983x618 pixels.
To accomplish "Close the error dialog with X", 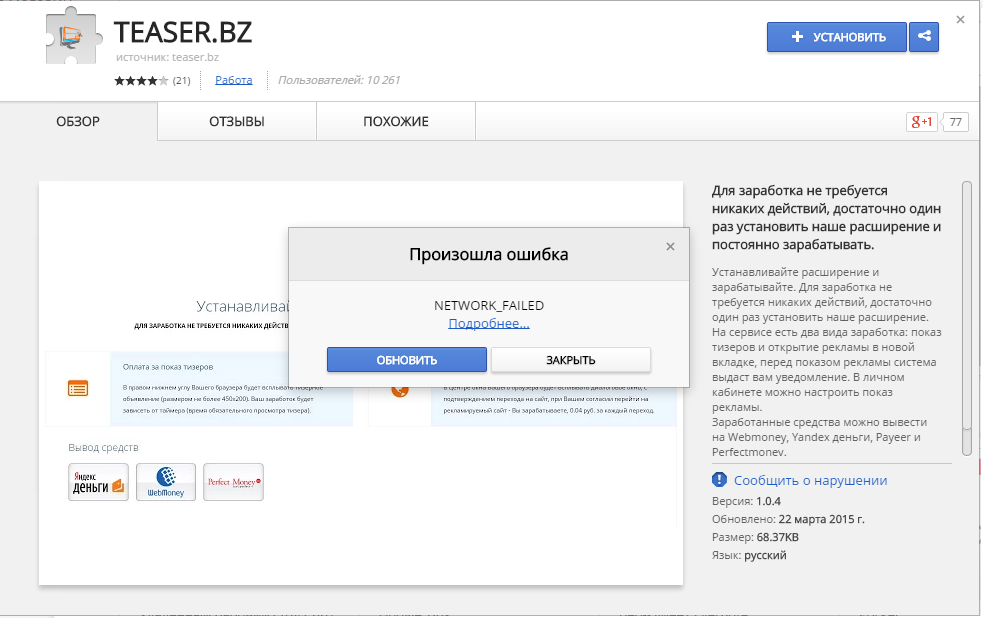I will [x=670, y=246].
